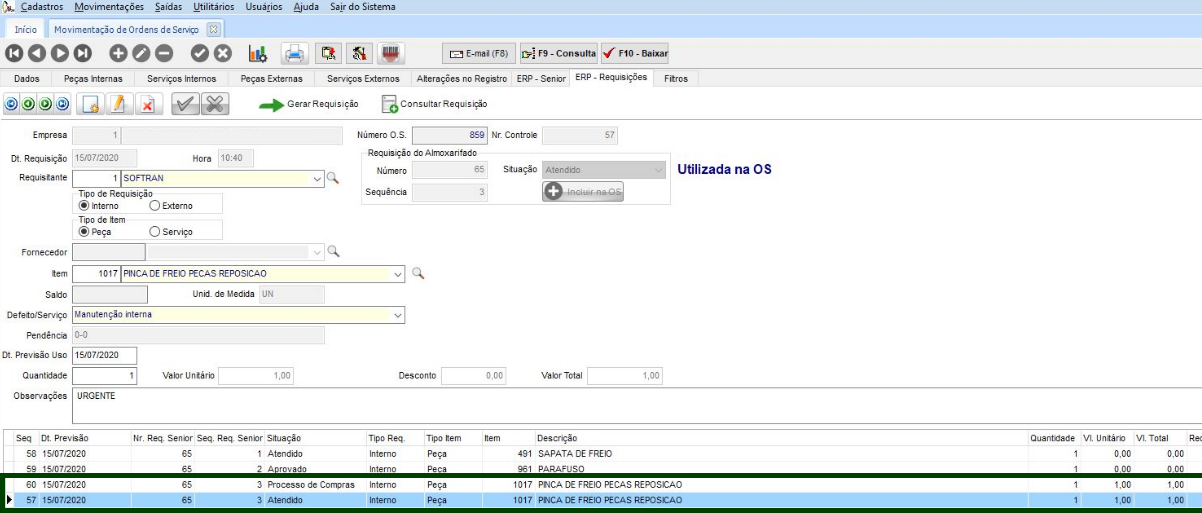Switch to the Início tab
1202x513 pixels.
[x=25, y=29]
